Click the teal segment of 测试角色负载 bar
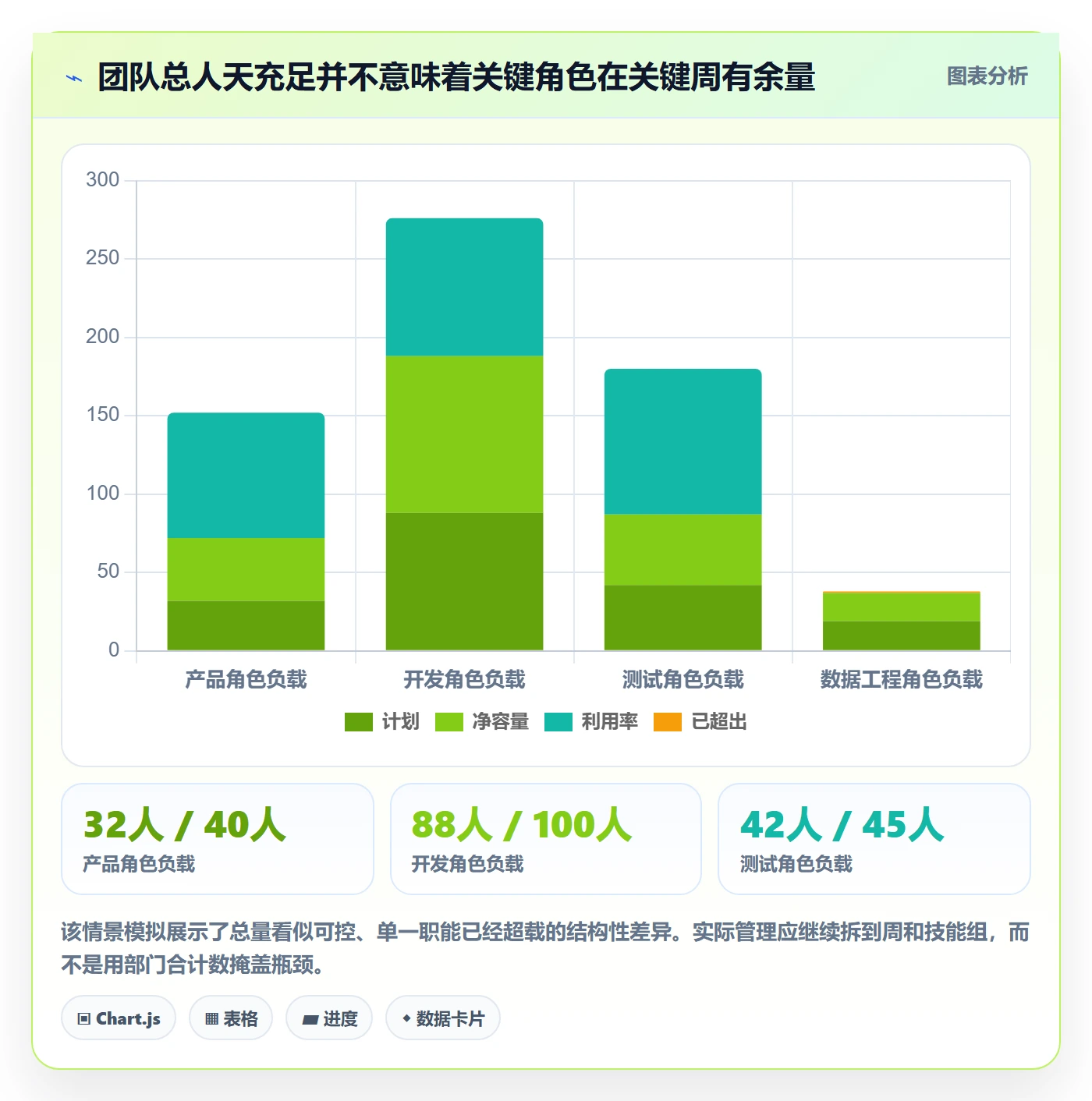Screen dimensions: 1092x1101 (x=683, y=441)
